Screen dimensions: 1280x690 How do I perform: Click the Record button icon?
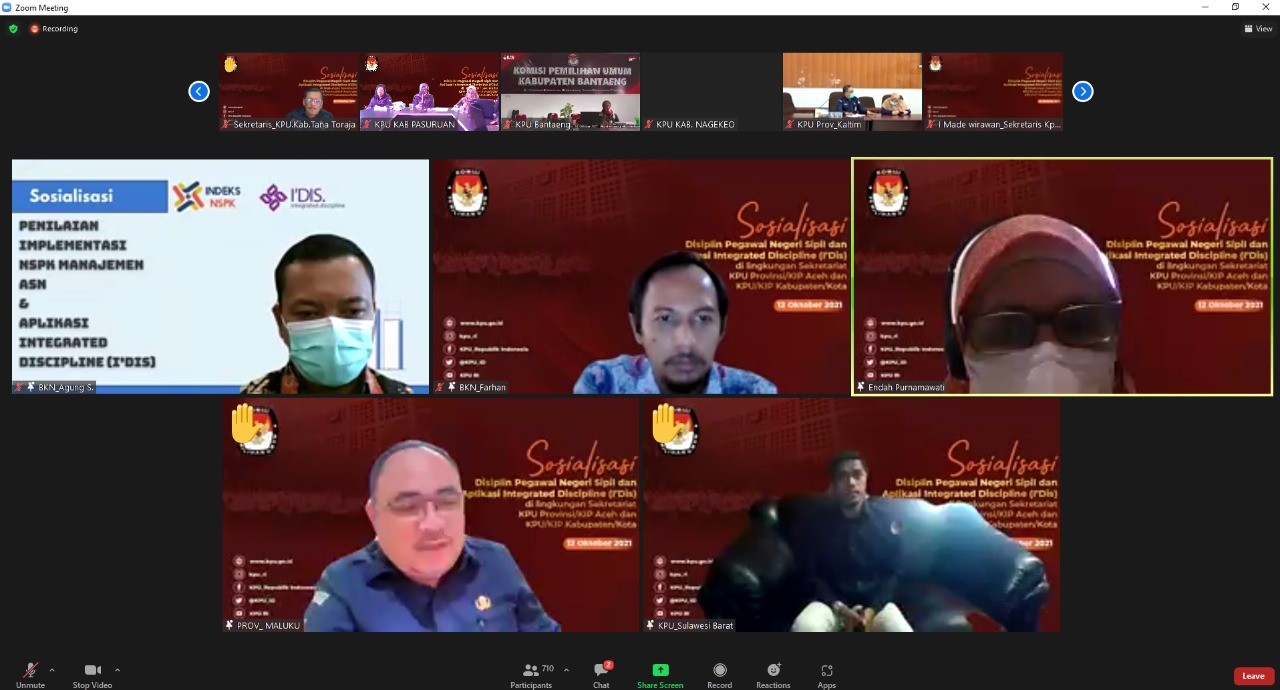pos(719,670)
